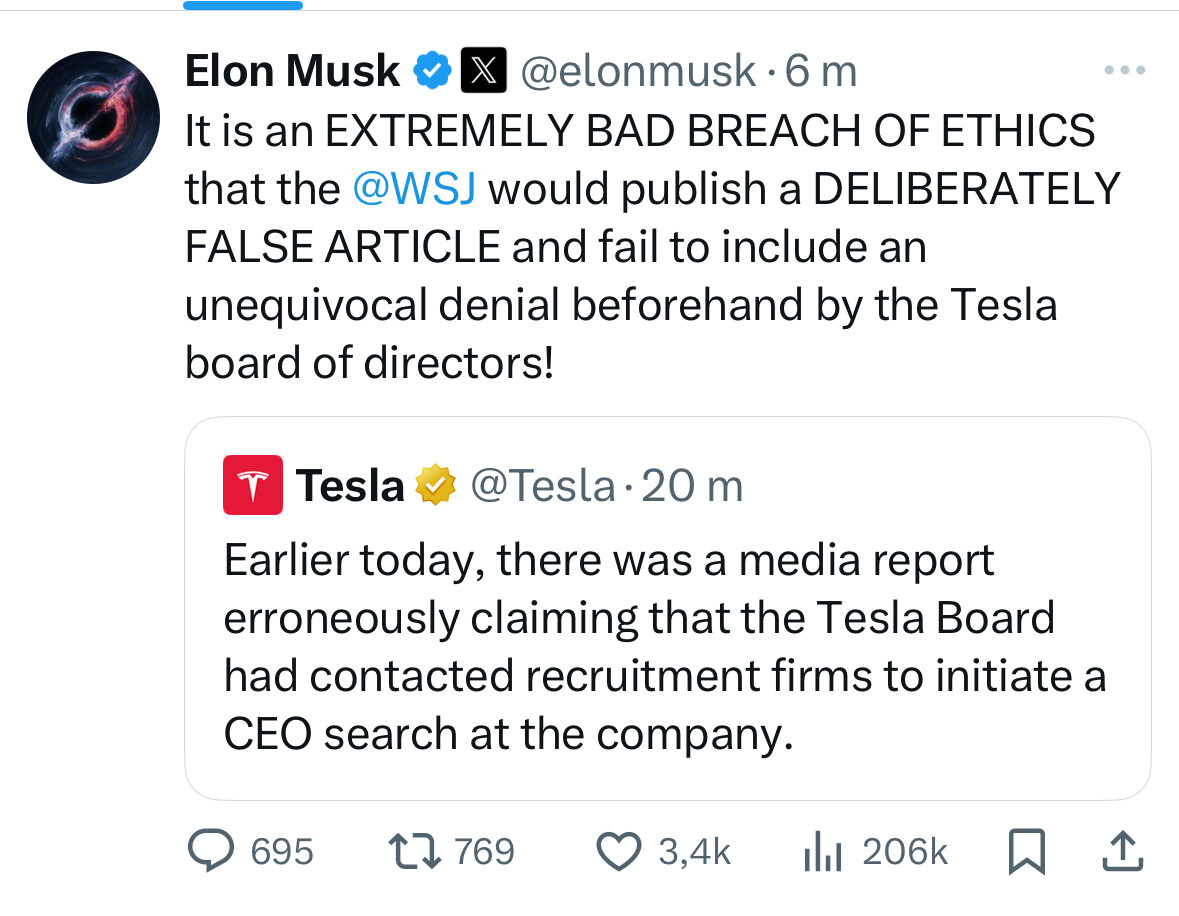Open the view analytics bar chart icon
The image size is (1179, 916).
tap(823, 852)
